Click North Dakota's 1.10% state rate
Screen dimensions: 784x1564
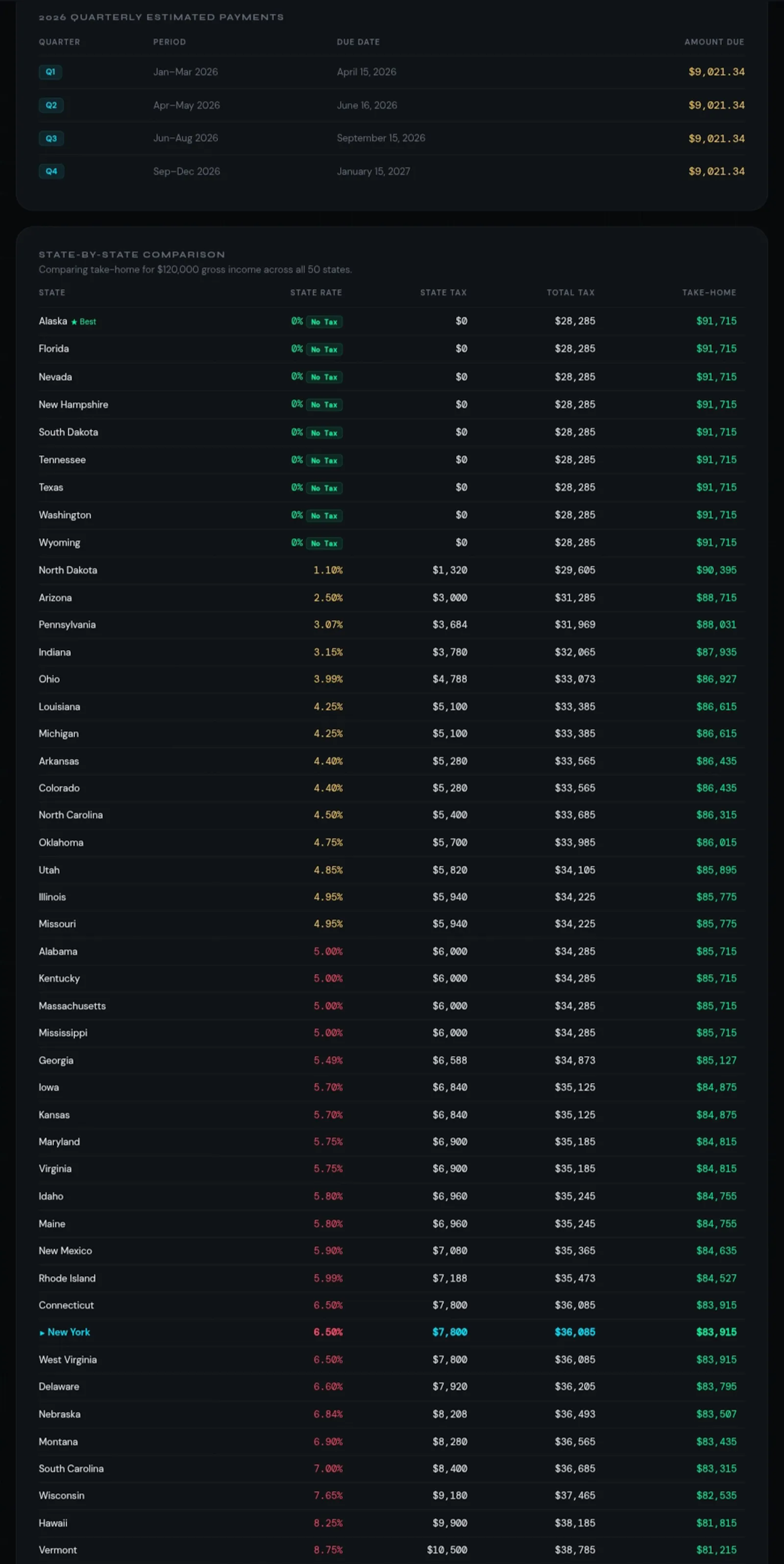coord(328,570)
